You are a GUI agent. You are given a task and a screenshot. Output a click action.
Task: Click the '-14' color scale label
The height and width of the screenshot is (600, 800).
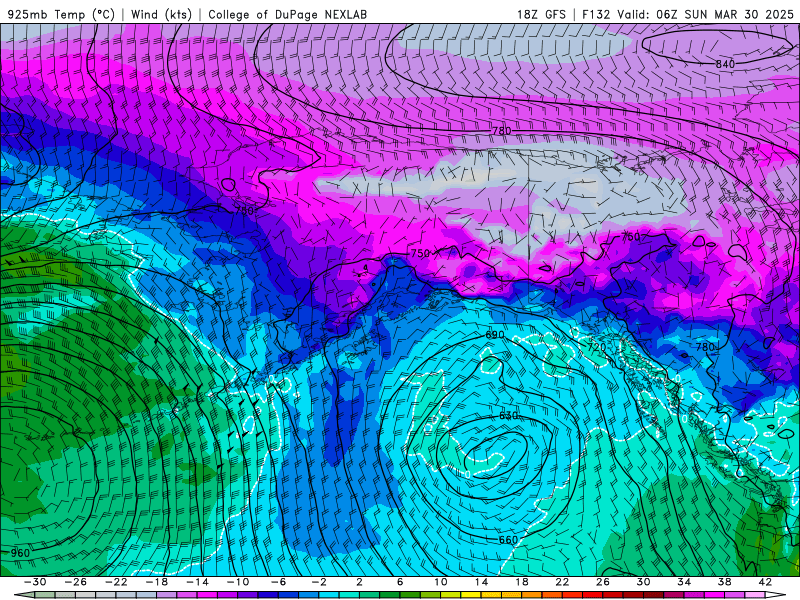[x=197, y=582]
